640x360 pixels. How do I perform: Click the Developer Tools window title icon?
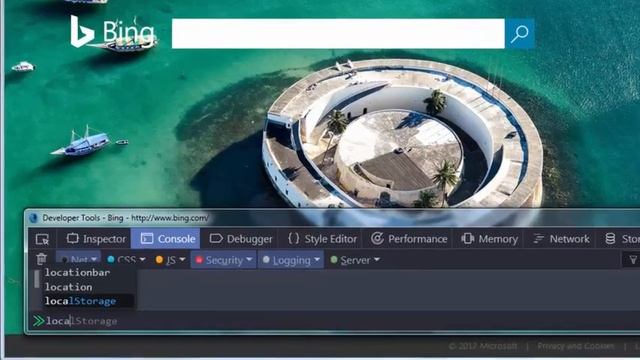click(33, 218)
